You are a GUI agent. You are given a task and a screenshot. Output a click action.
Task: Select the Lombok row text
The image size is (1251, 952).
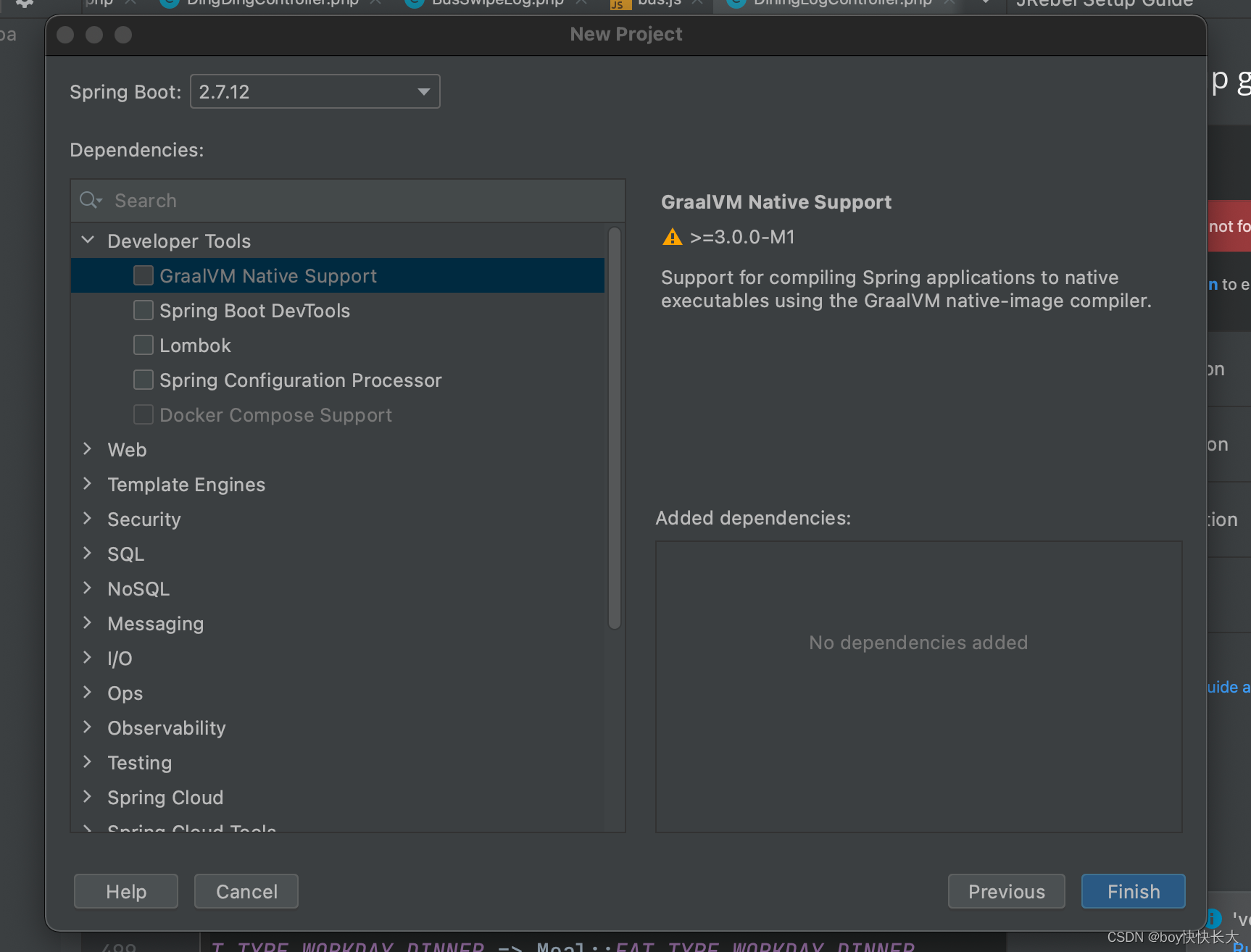(x=195, y=346)
